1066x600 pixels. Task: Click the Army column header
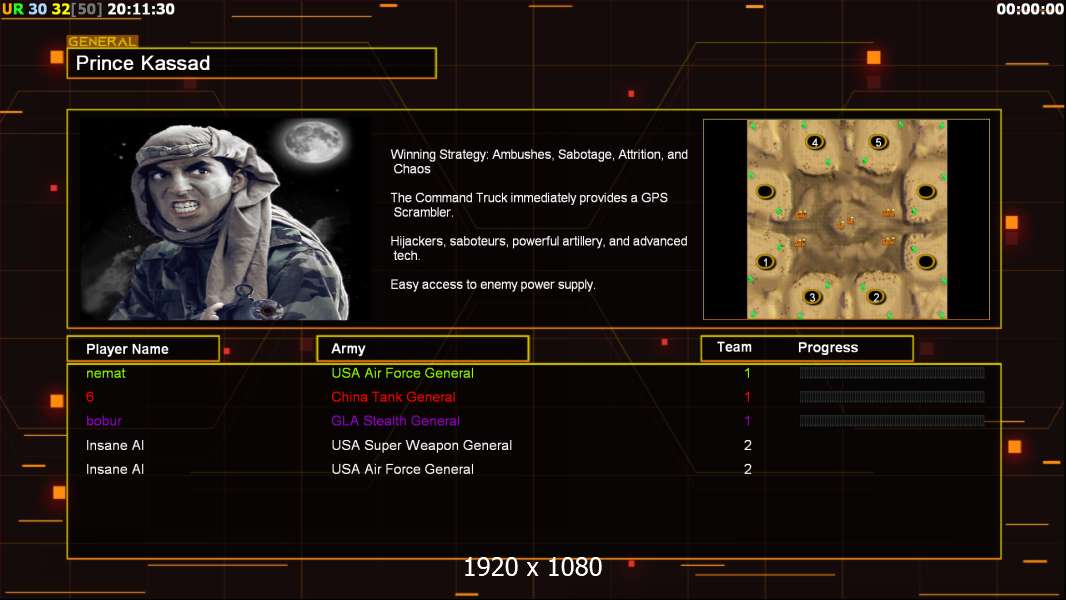[422, 349]
